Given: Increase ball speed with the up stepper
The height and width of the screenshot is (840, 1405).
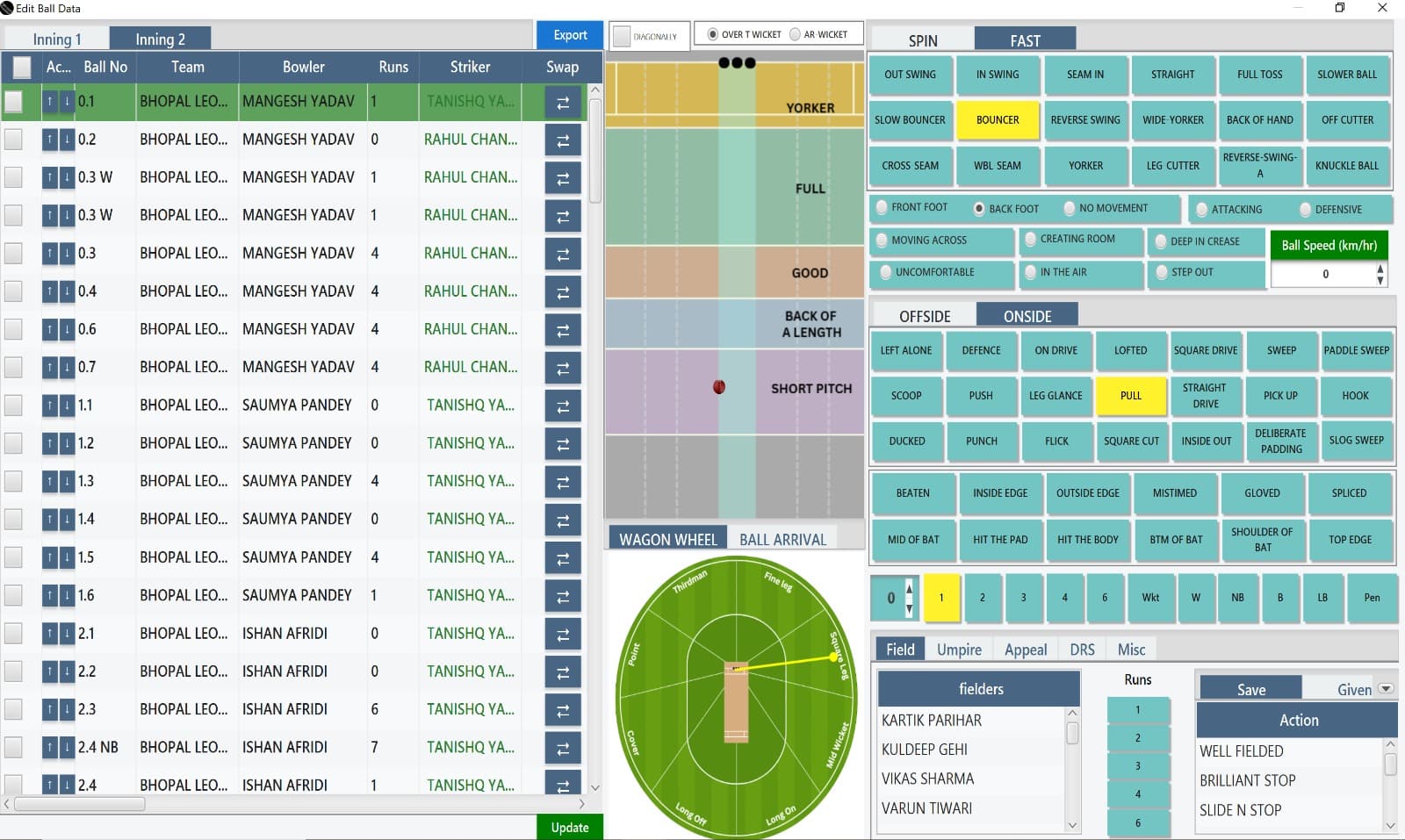Looking at the screenshot, I should (x=1380, y=269).
